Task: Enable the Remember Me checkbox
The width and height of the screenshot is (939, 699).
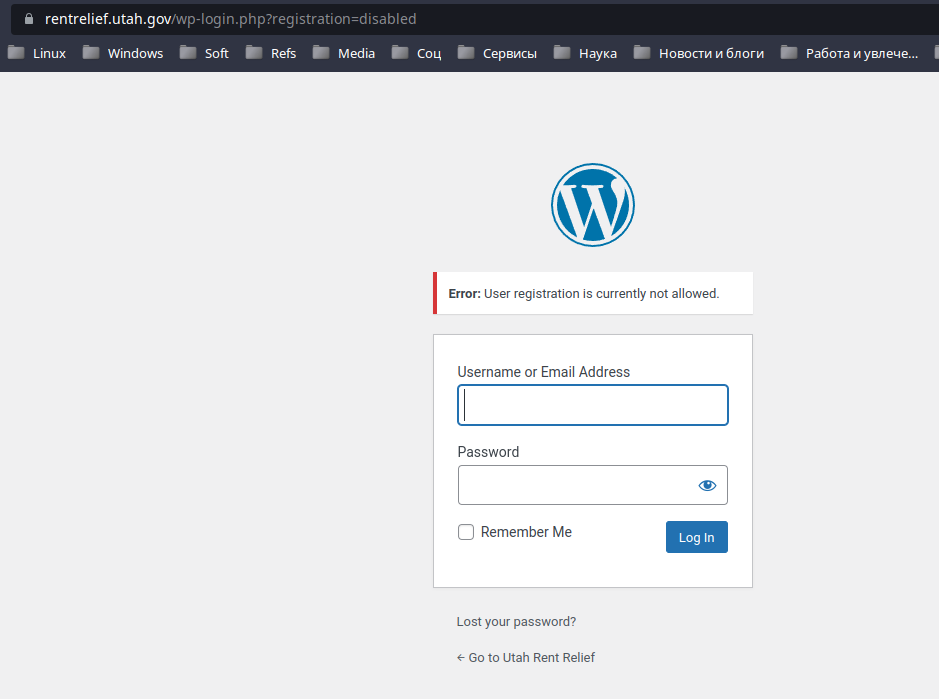Action: tap(466, 532)
